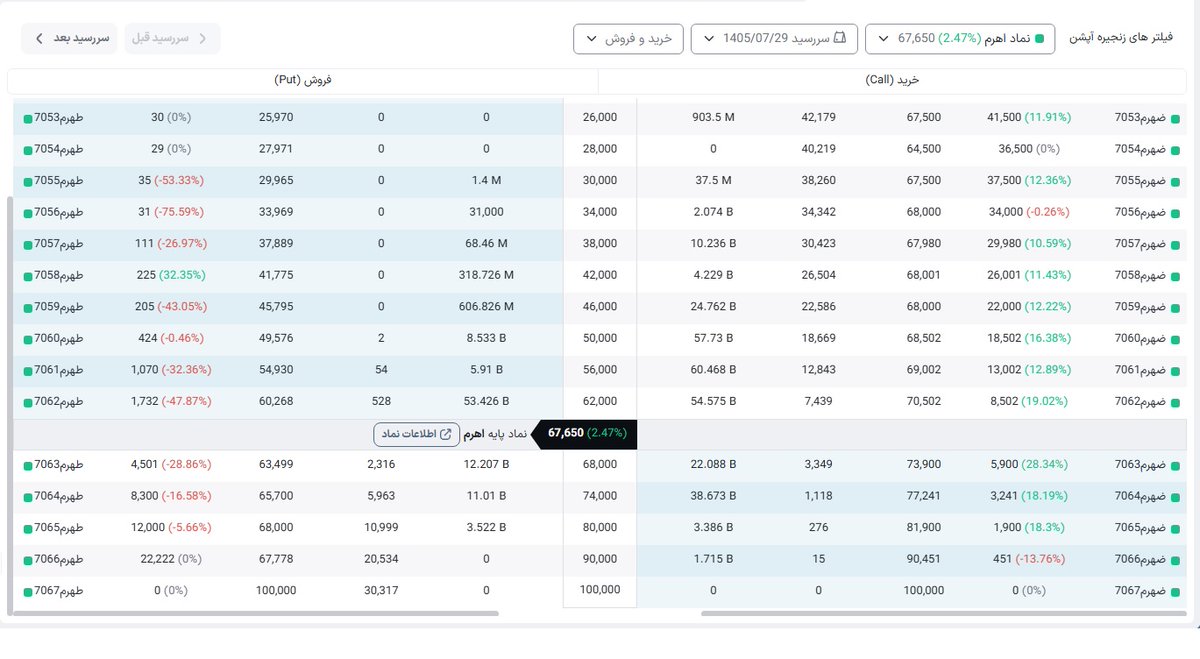Select the خرید (Call) header tab
This screenshot has height=659, width=1200.
pos(892,79)
